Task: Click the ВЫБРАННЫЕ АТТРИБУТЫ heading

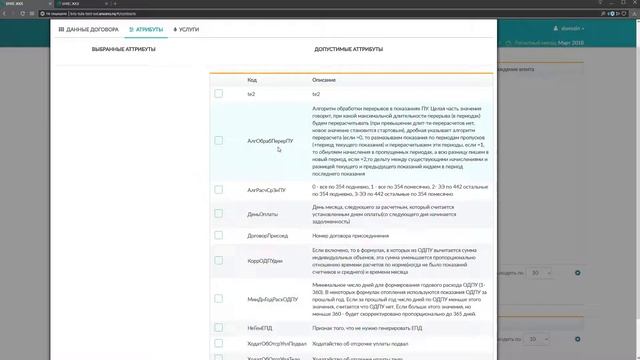Action: [x=124, y=49]
